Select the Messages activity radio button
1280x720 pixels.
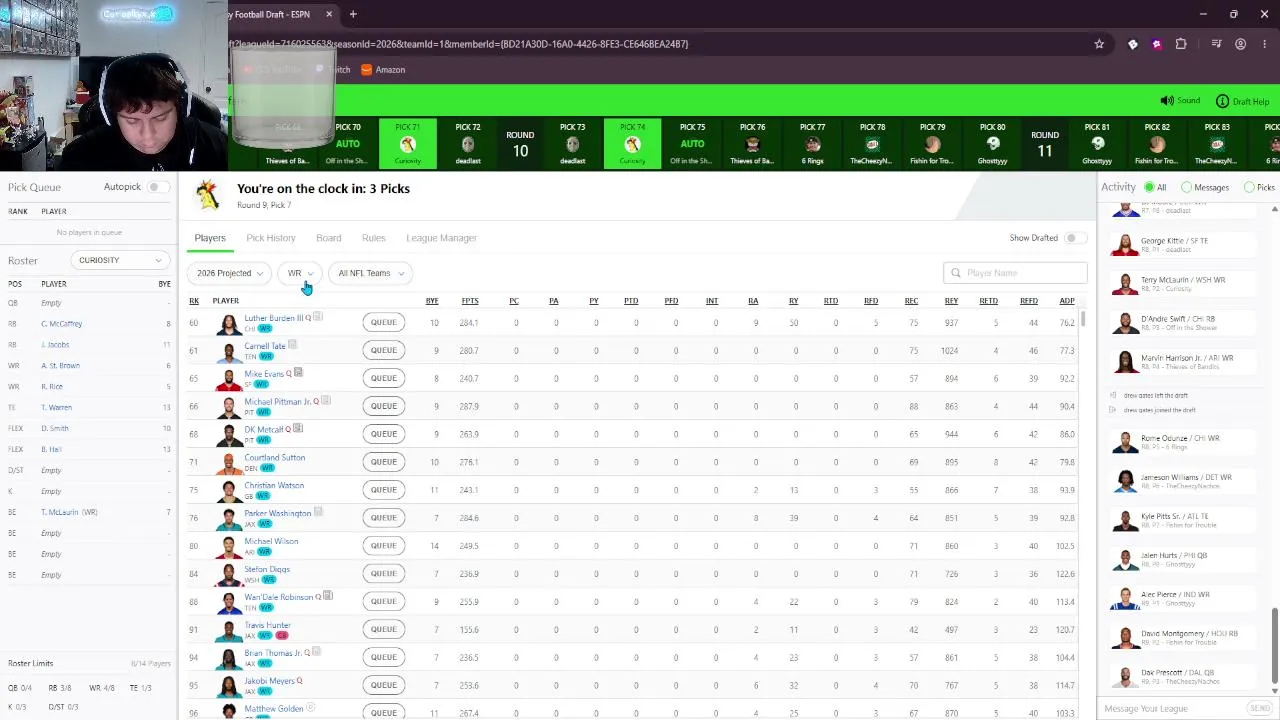click(x=1186, y=188)
